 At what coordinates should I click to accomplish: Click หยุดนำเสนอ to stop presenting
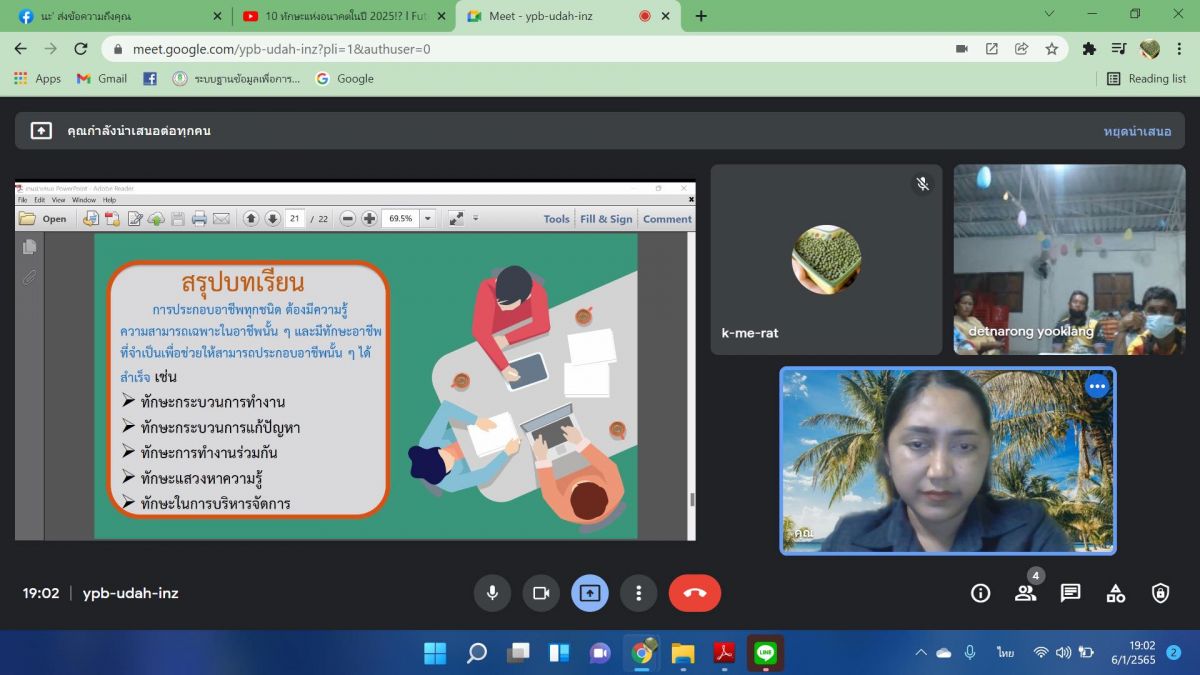pos(1137,131)
